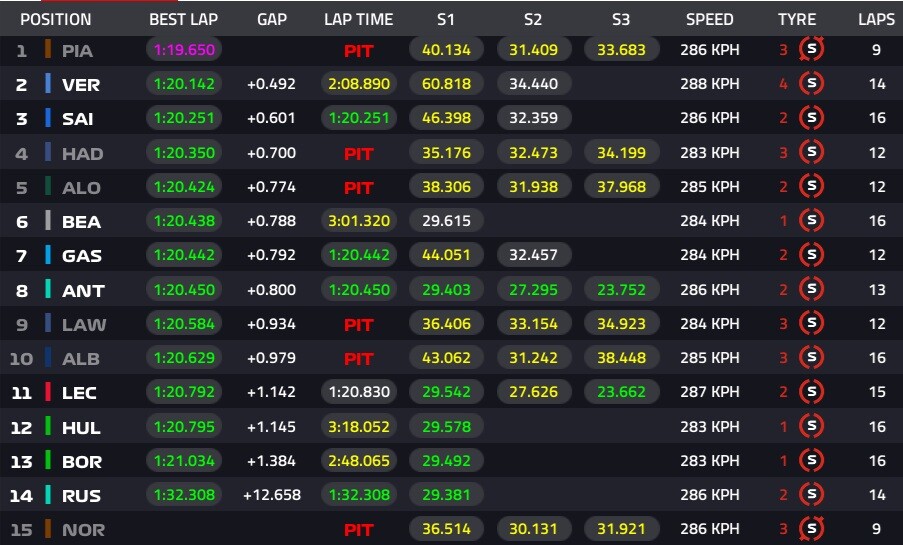Click the soft tyre icon in PIA's row
The width and height of the screenshot is (903, 545).
click(811, 50)
